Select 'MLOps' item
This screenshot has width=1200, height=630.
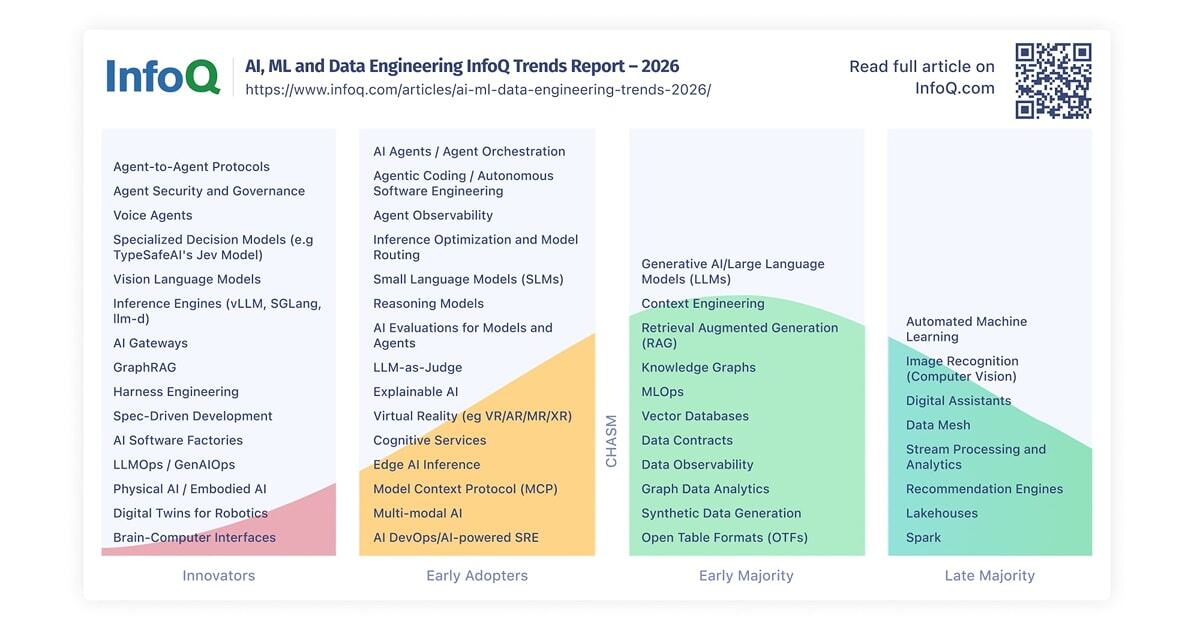[x=663, y=392]
